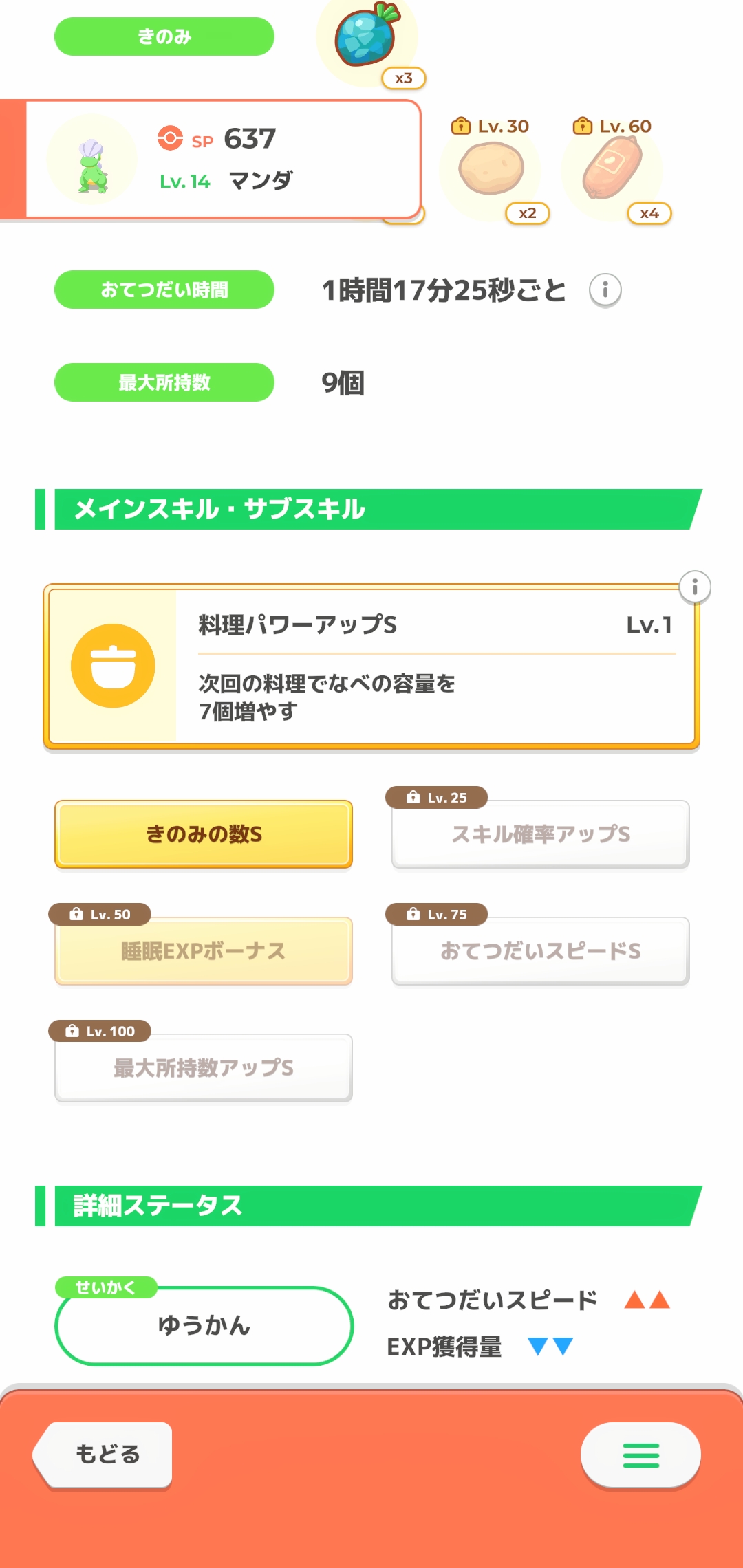Image resolution: width=743 pixels, height=1568 pixels.
Task: Tap locked スキル確率アップS sub skill
Action: pyautogui.click(x=541, y=834)
